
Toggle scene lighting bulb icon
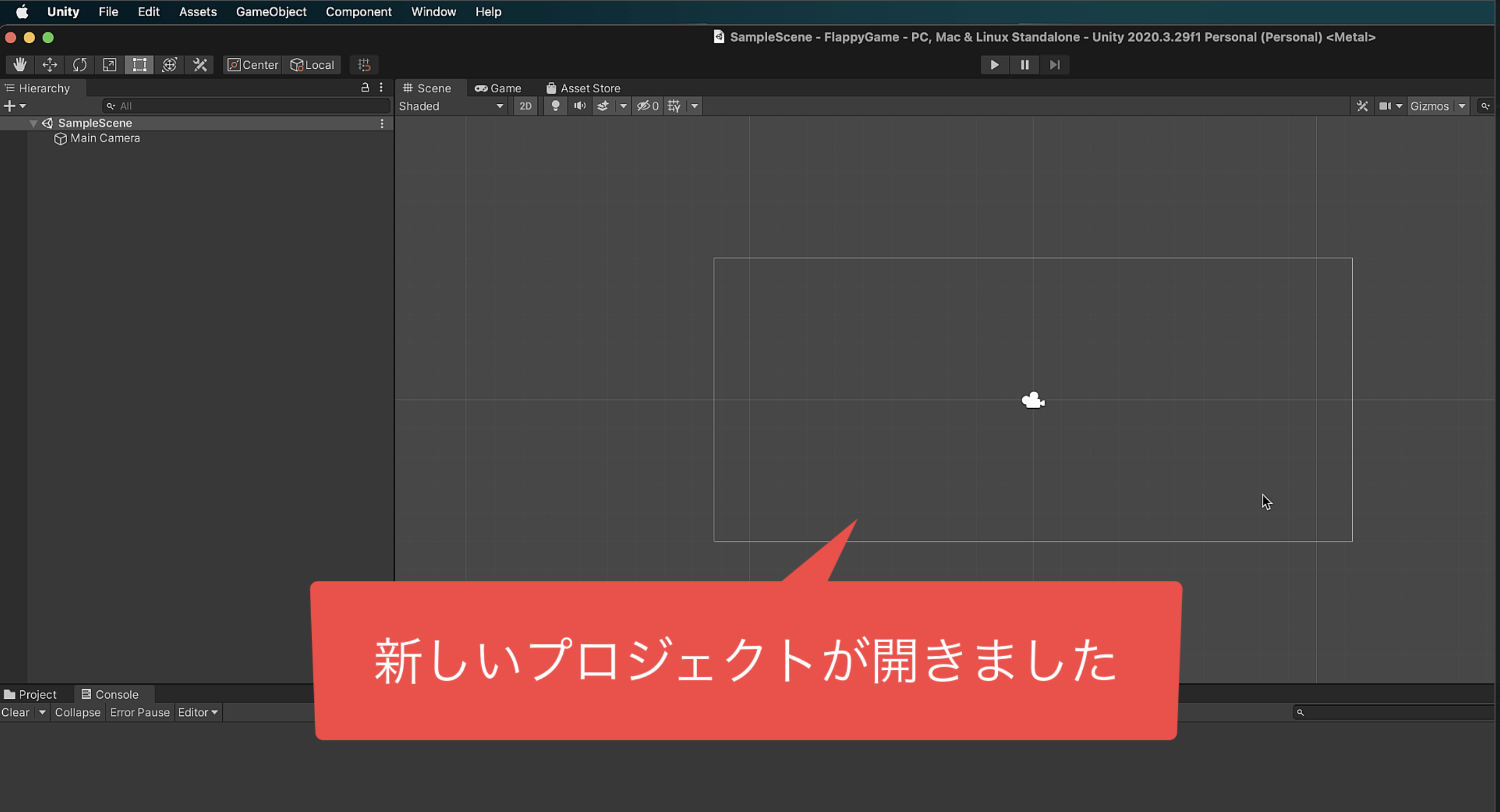[556, 106]
